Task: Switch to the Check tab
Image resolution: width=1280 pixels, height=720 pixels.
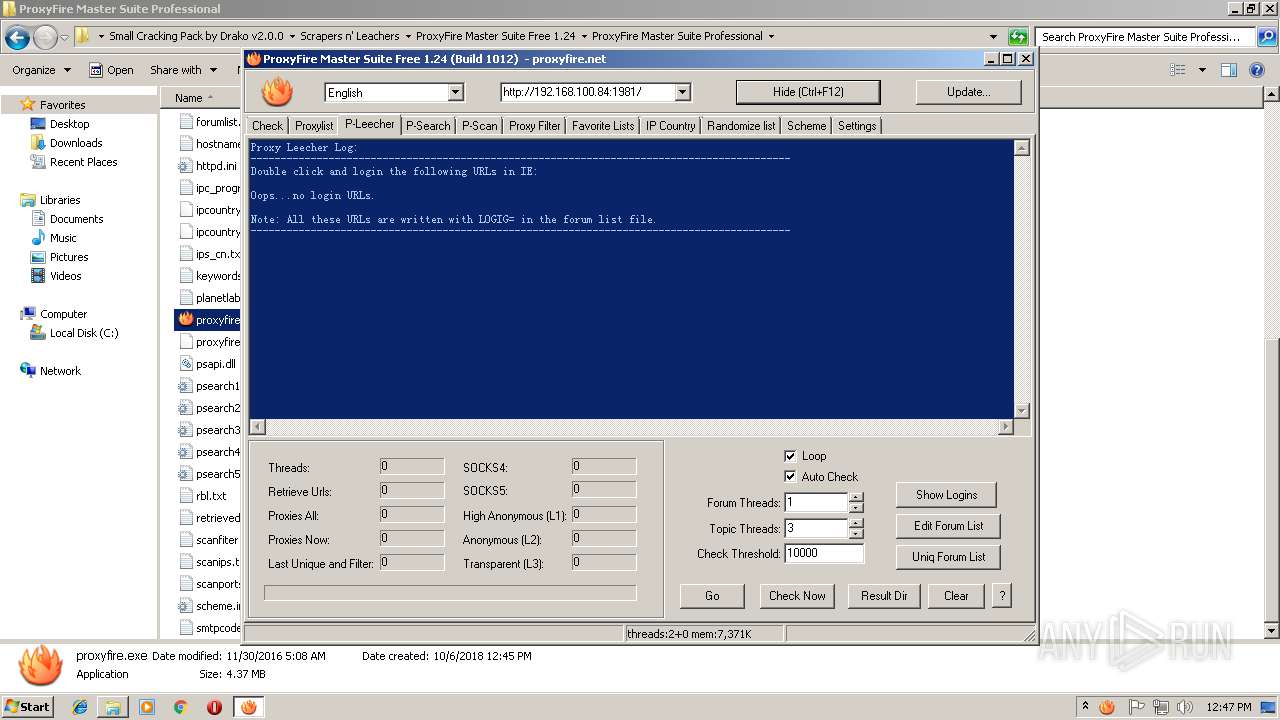Action: tap(267, 126)
